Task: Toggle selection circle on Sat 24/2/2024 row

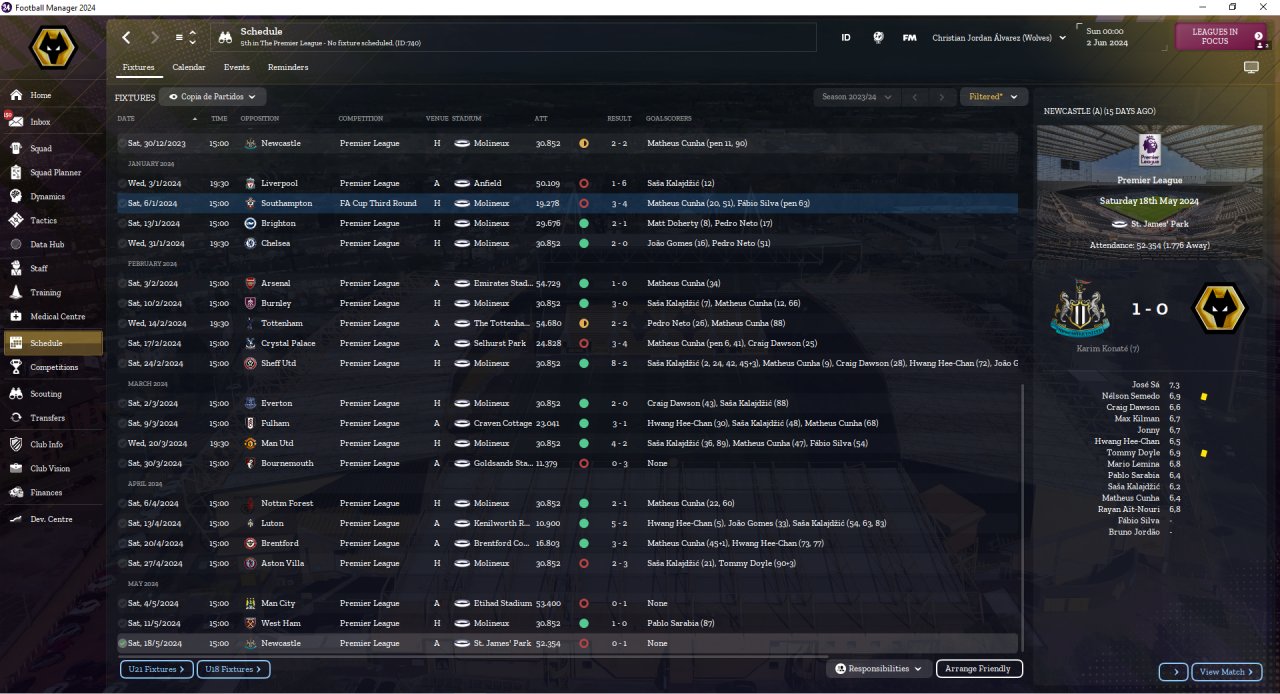Action: [122, 363]
